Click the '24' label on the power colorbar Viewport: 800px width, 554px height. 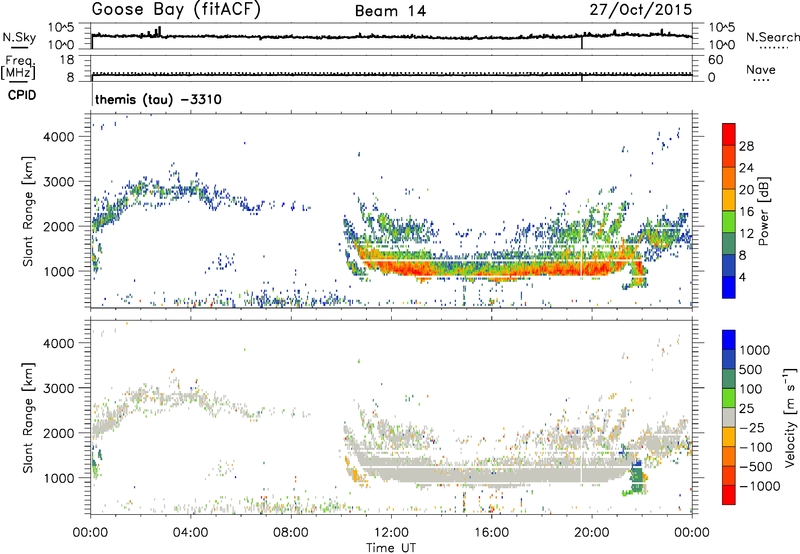[x=746, y=168]
